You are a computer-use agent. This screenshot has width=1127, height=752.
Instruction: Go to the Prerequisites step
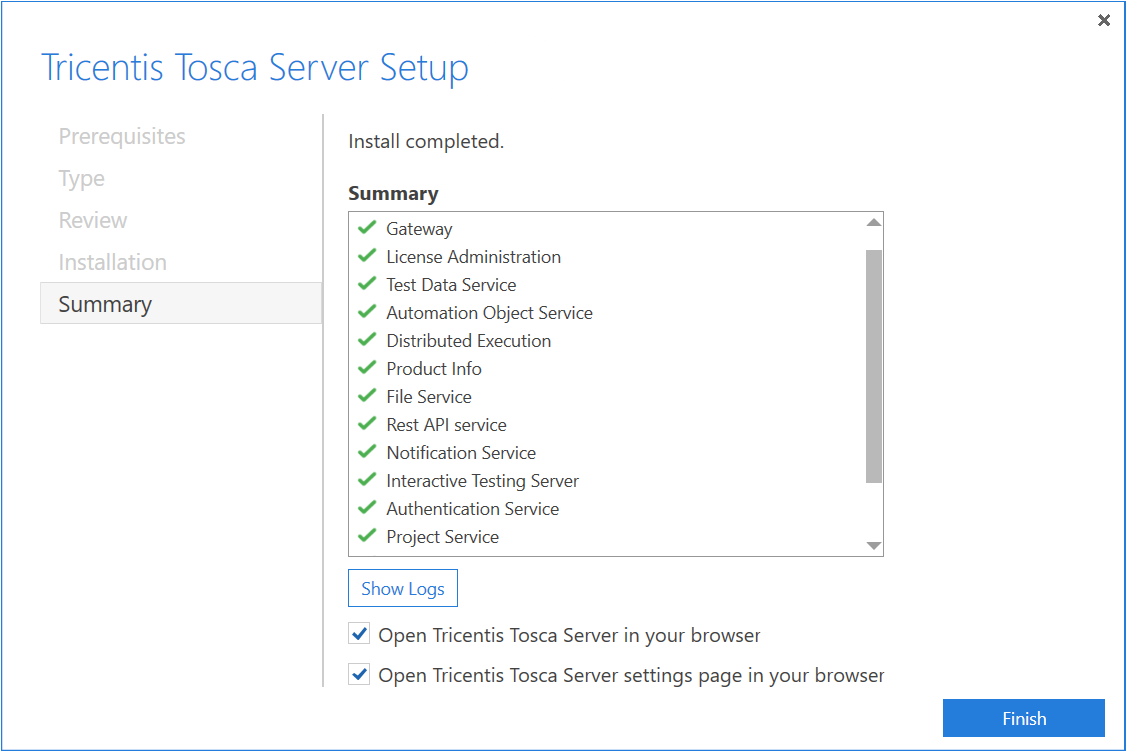(x=122, y=136)
